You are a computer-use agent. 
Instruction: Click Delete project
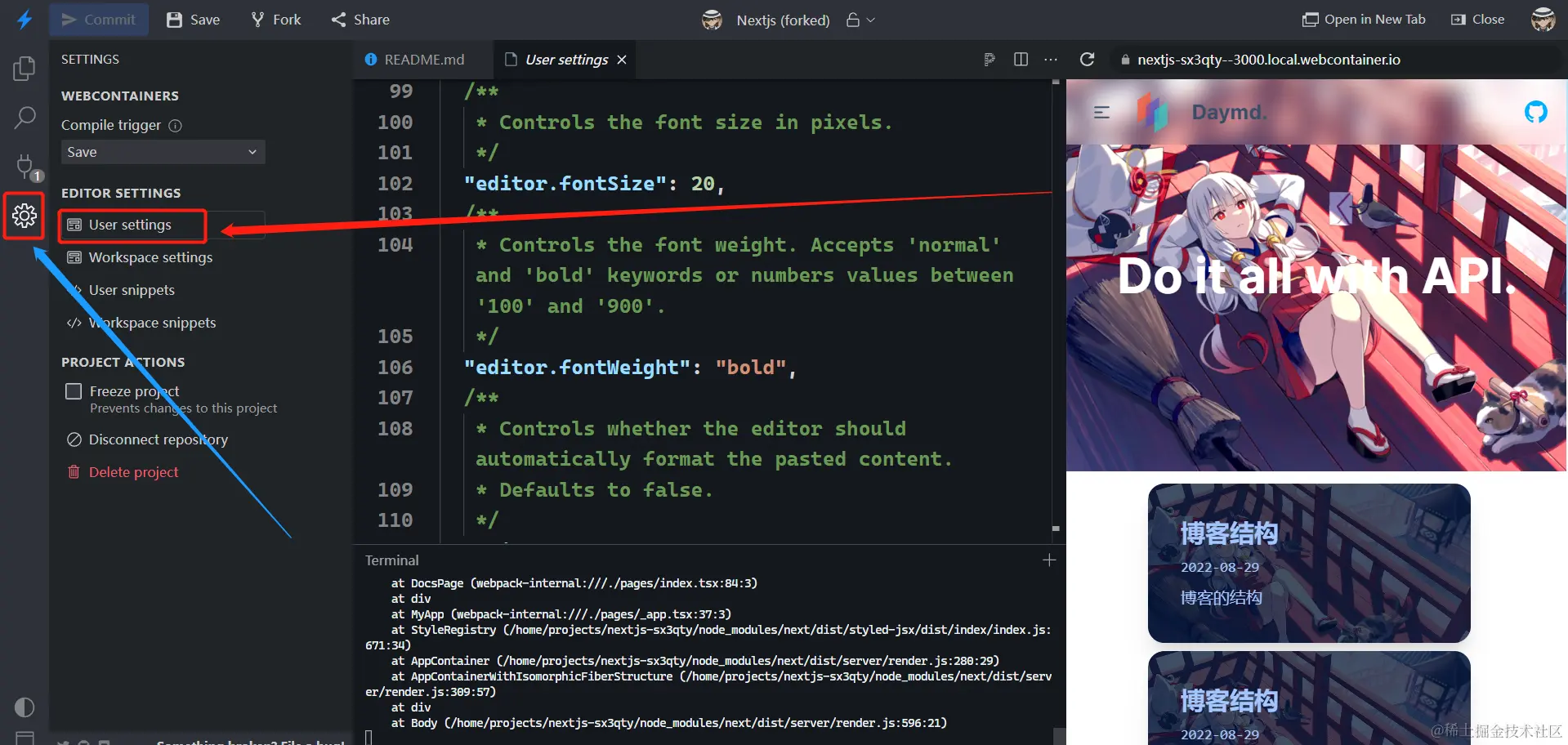point(123,472)
